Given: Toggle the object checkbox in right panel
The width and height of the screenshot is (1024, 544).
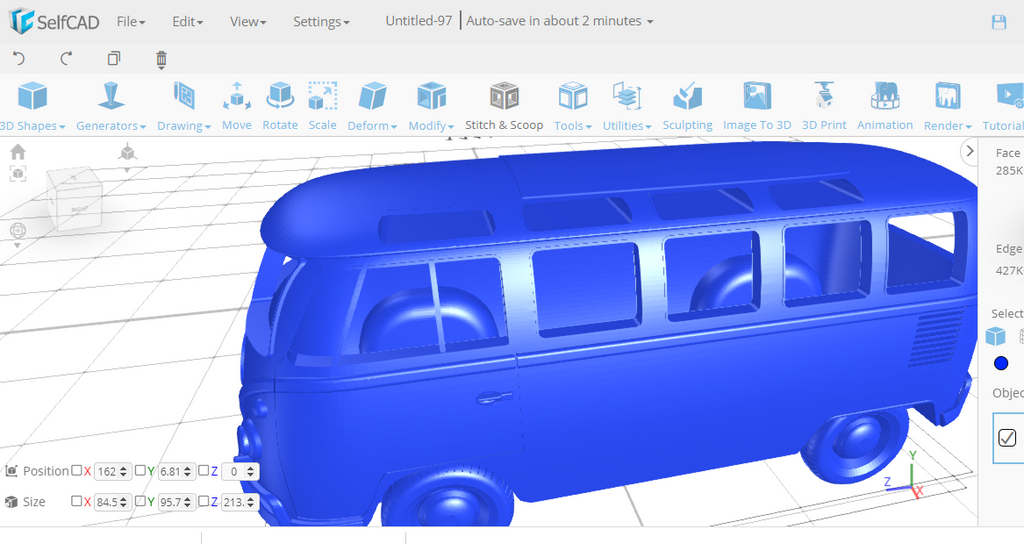Looking at the screenshot, I should pyautogui.click(x=1007, y=438).
